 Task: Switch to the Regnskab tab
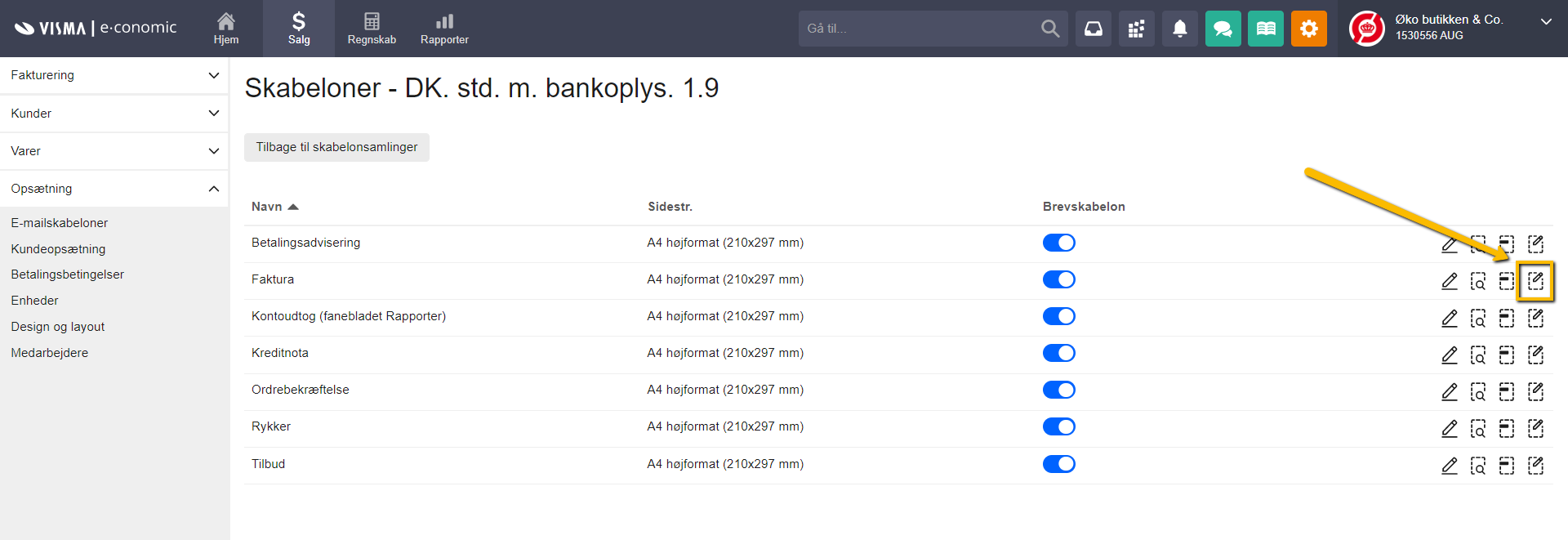(372, 29)
